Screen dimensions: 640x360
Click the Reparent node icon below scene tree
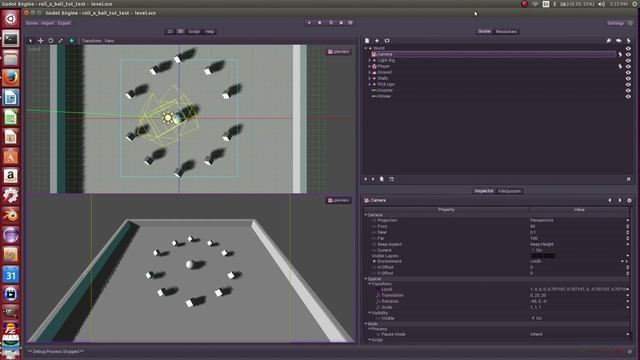(391, 179)
